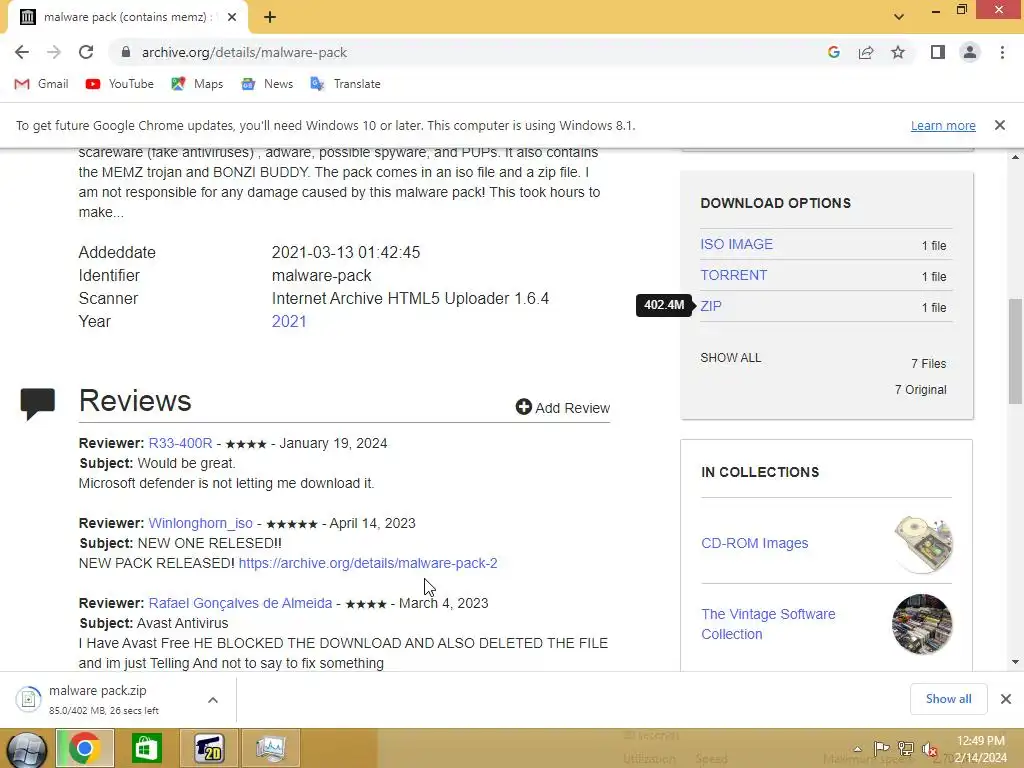The width and height of the screenshot is (1024, 768).
Task: Open reviewer Winlonghorn_iso profile
Action: coord(200,523)
